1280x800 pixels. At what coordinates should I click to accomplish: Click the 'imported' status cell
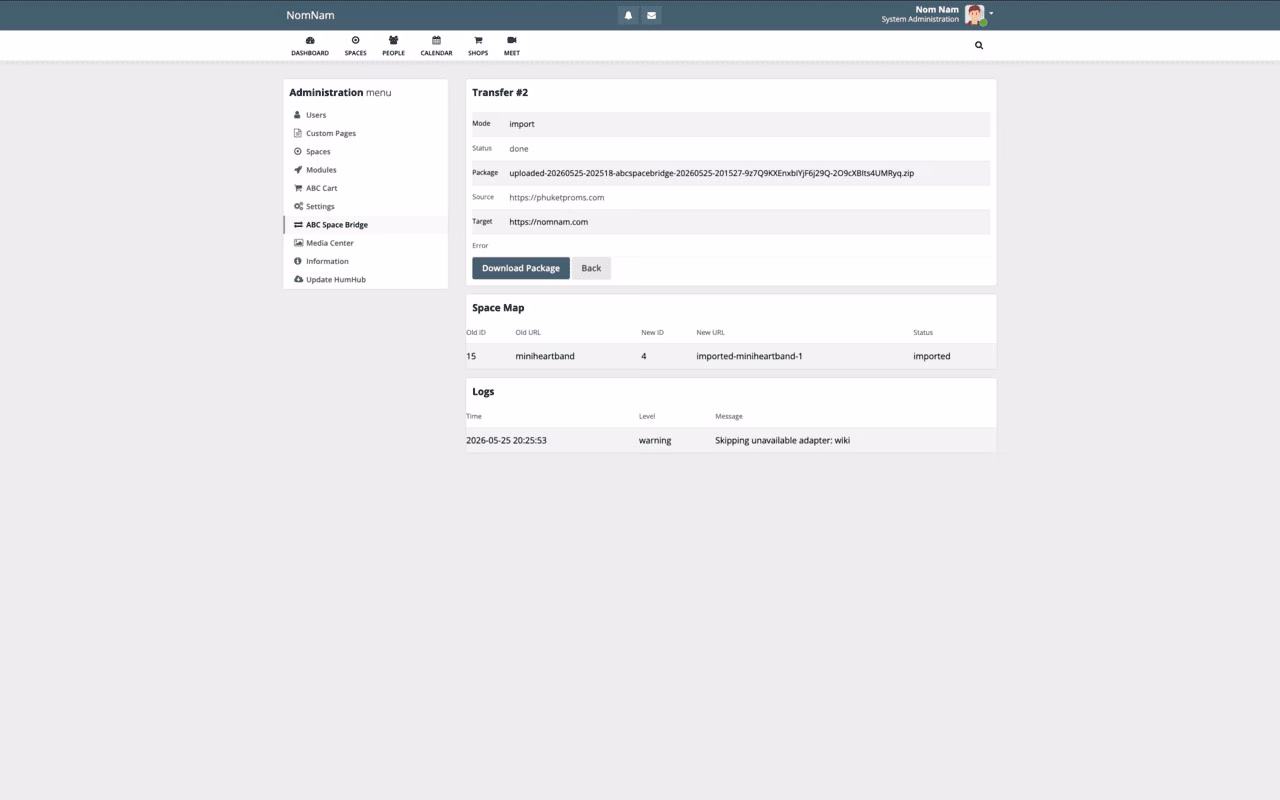coord(932,356)
